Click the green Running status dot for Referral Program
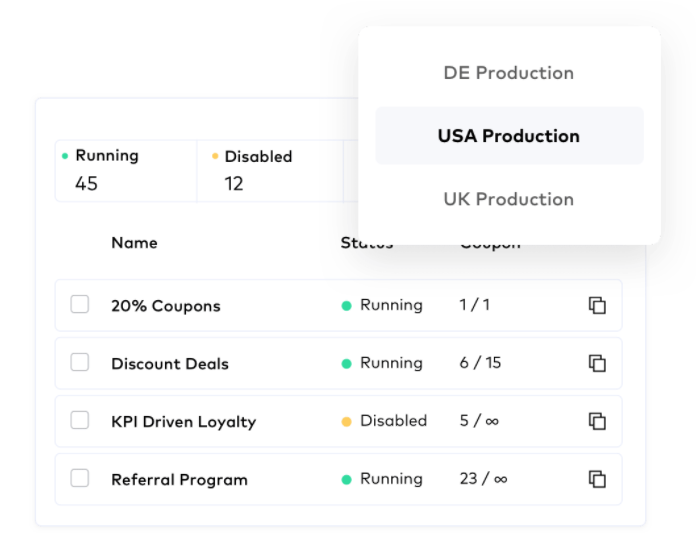This screenshot has height=560, width=696. point(347,480)
